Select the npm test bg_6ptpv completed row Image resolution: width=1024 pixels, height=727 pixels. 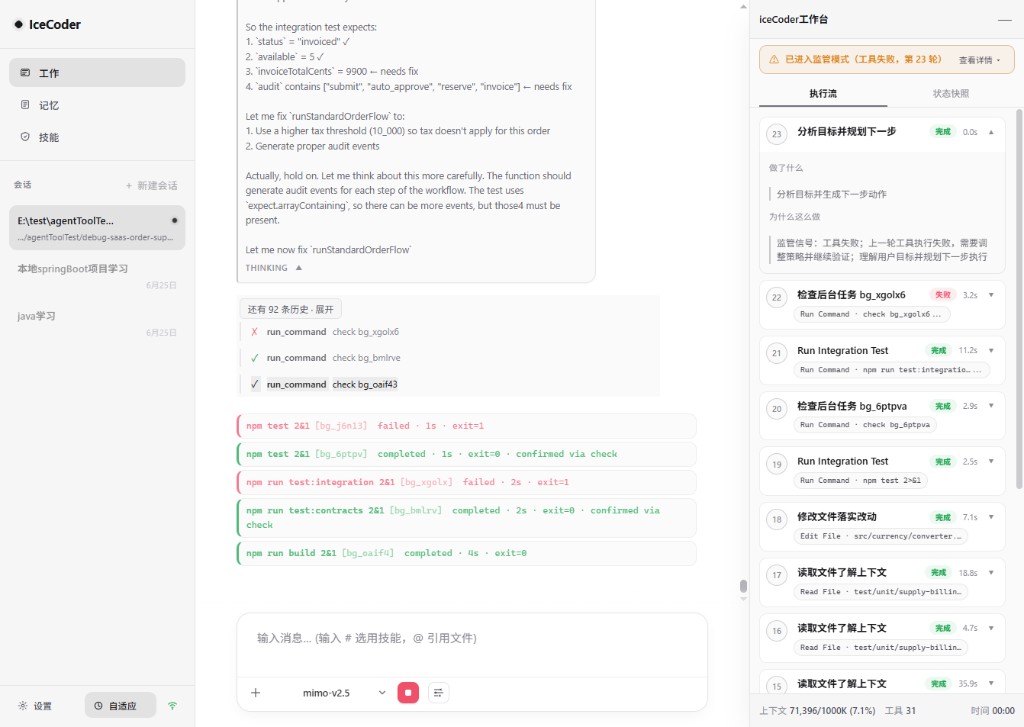point(466,454)
